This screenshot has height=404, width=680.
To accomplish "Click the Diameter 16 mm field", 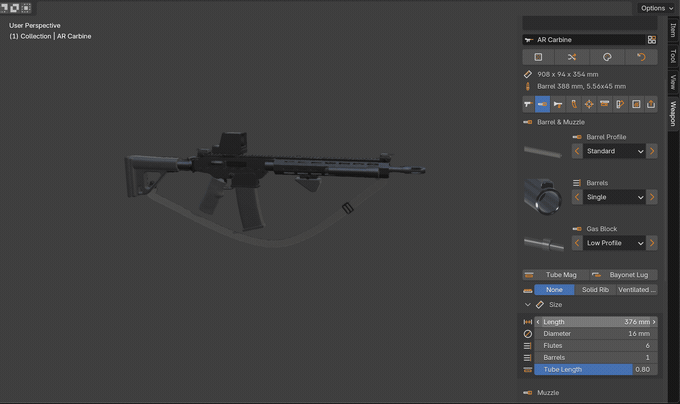I will pos(596,334).
